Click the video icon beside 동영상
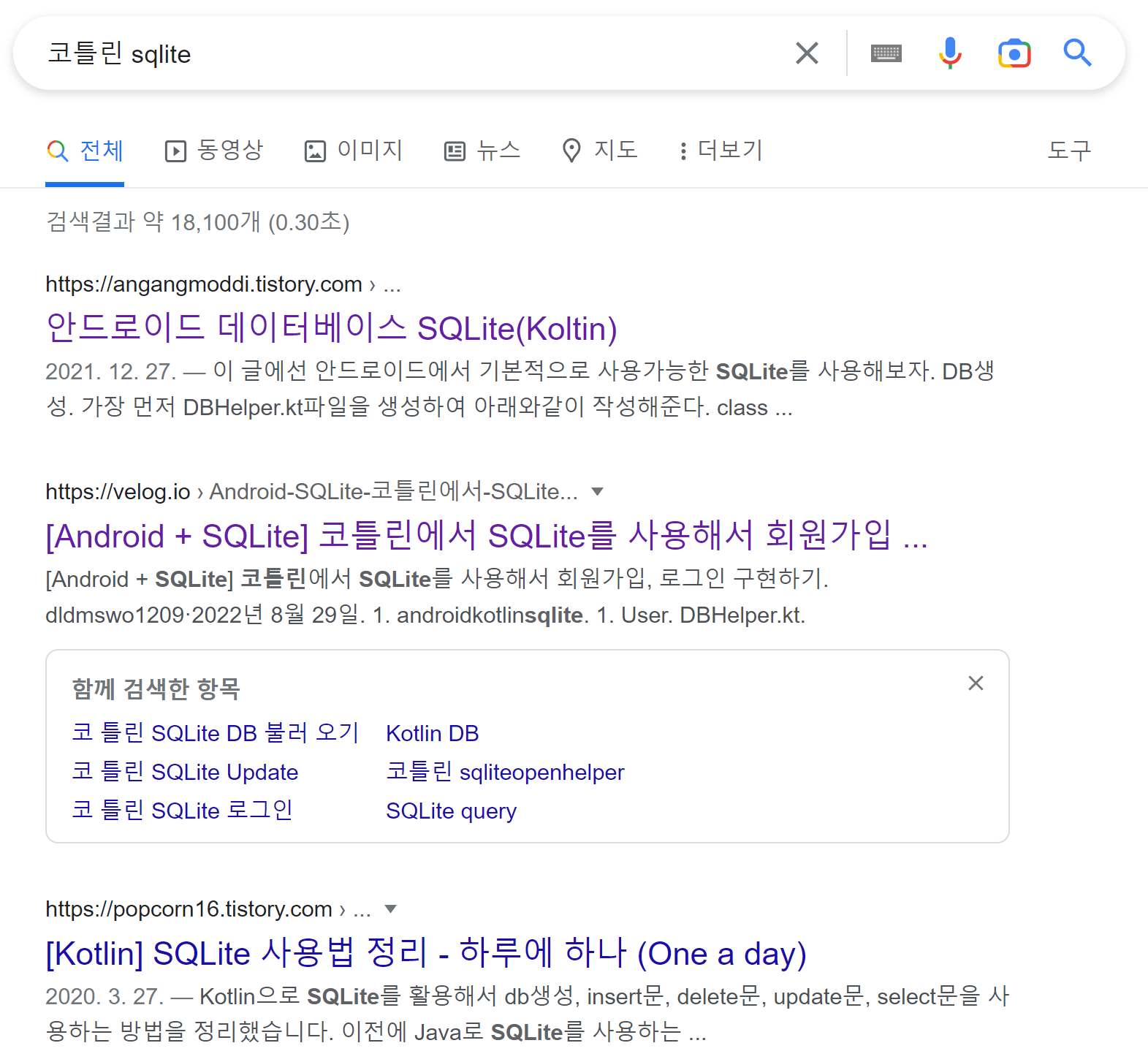1148x1062 pixels. [175, 151]
